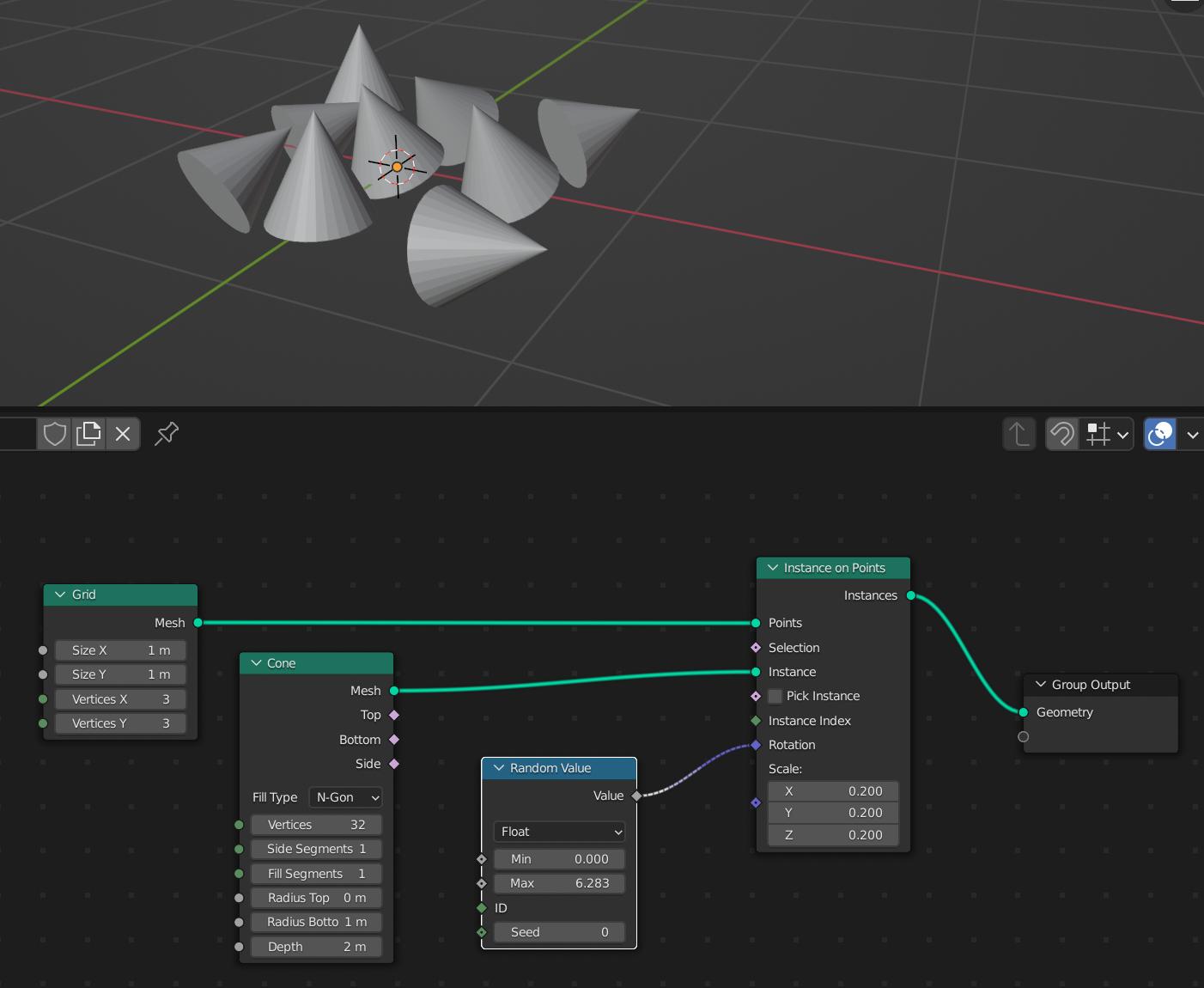Click the Cone Vertices input socket
The image size is (1204, 988).
tap(239, 825)
